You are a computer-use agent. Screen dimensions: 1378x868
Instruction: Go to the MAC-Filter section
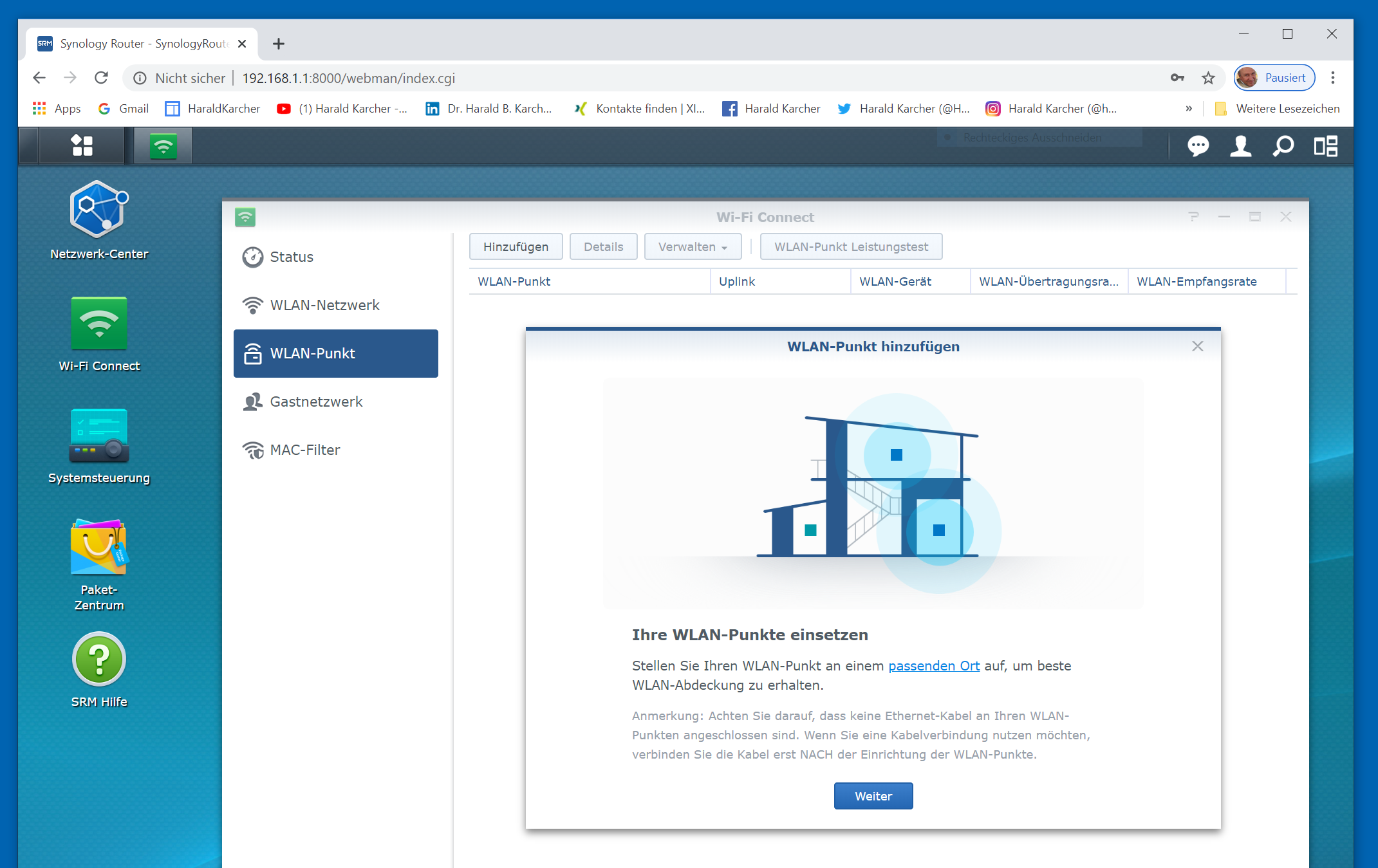[304, 450]
